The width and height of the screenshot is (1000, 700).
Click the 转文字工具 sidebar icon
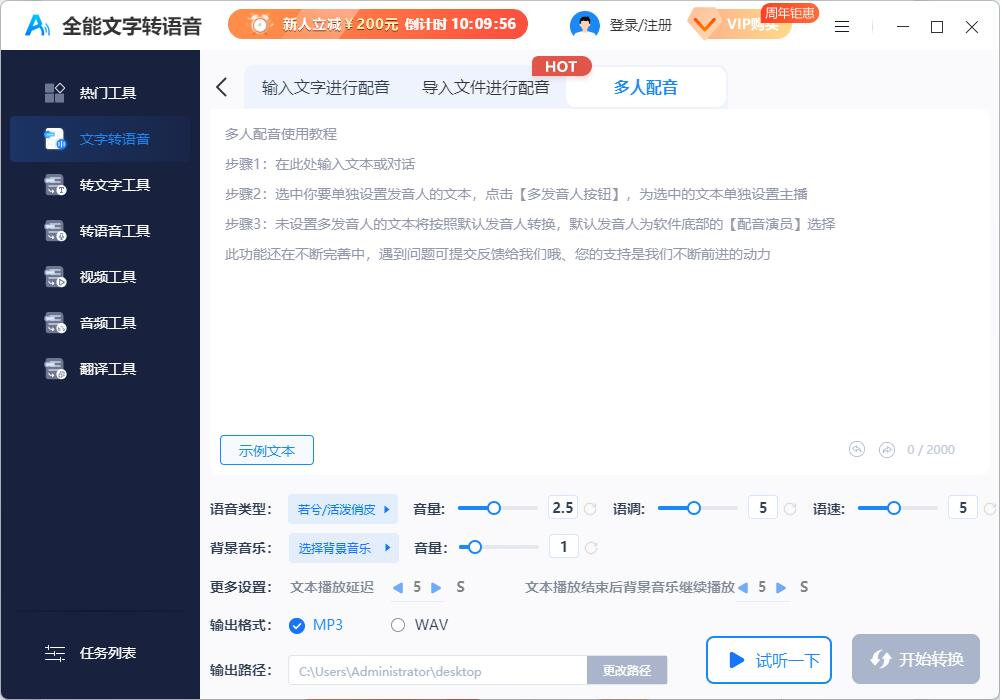[55, 185]
